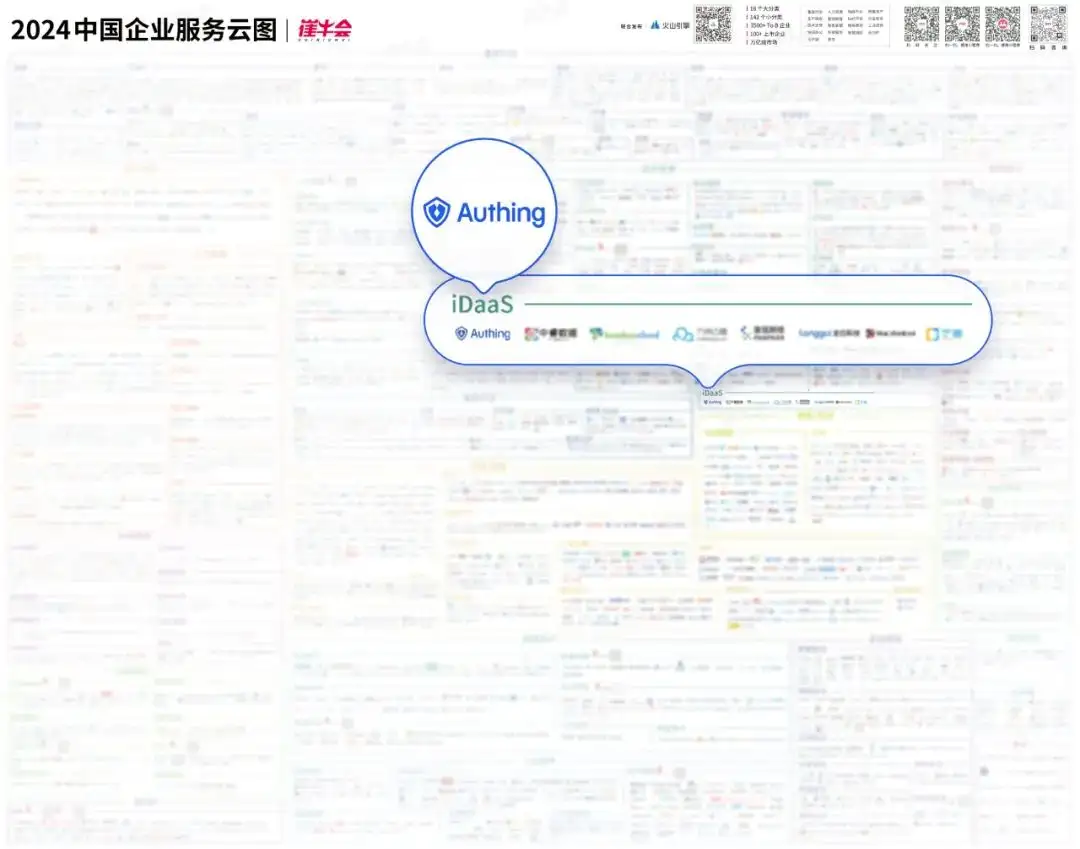Viewport: 1080px width, 849px height.
Task: Select the green bamboocloud logo in iDaaS row
Action: pyautogui.click(x=624, y=335)
